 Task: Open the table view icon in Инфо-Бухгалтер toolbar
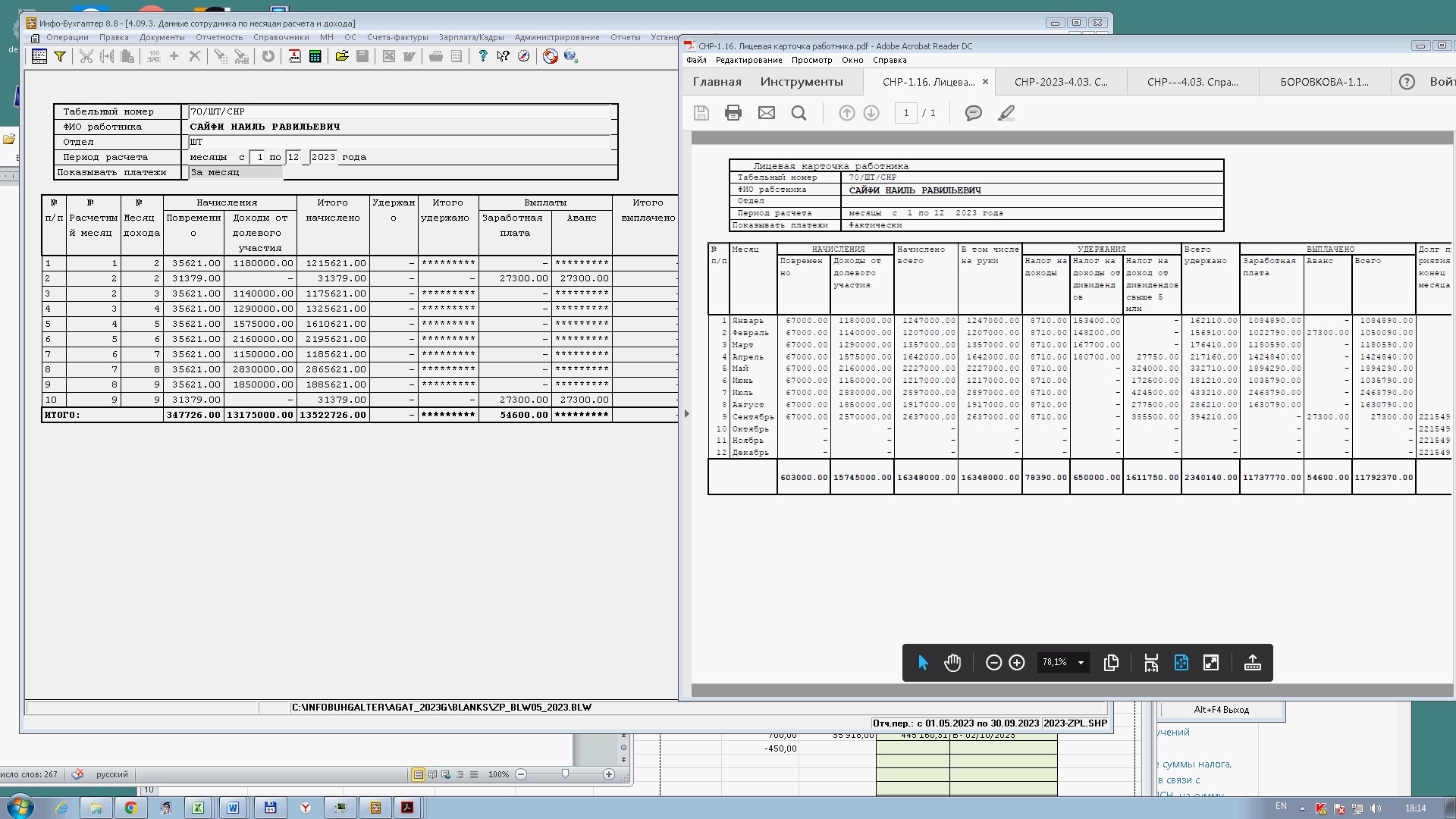coord(39,56)
